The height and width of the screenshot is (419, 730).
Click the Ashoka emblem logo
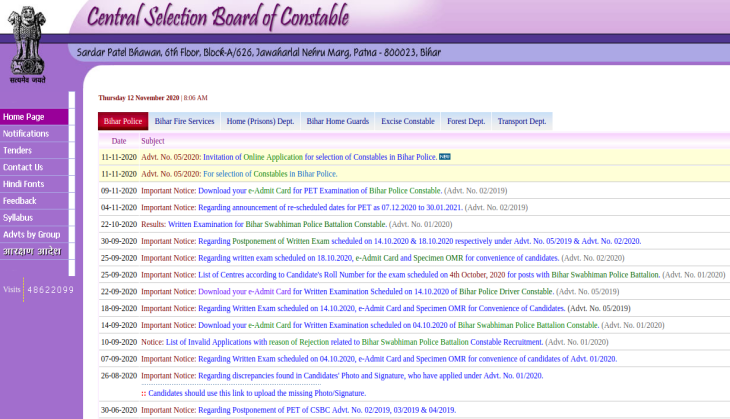pyautogui.click(x=27, y=45)
